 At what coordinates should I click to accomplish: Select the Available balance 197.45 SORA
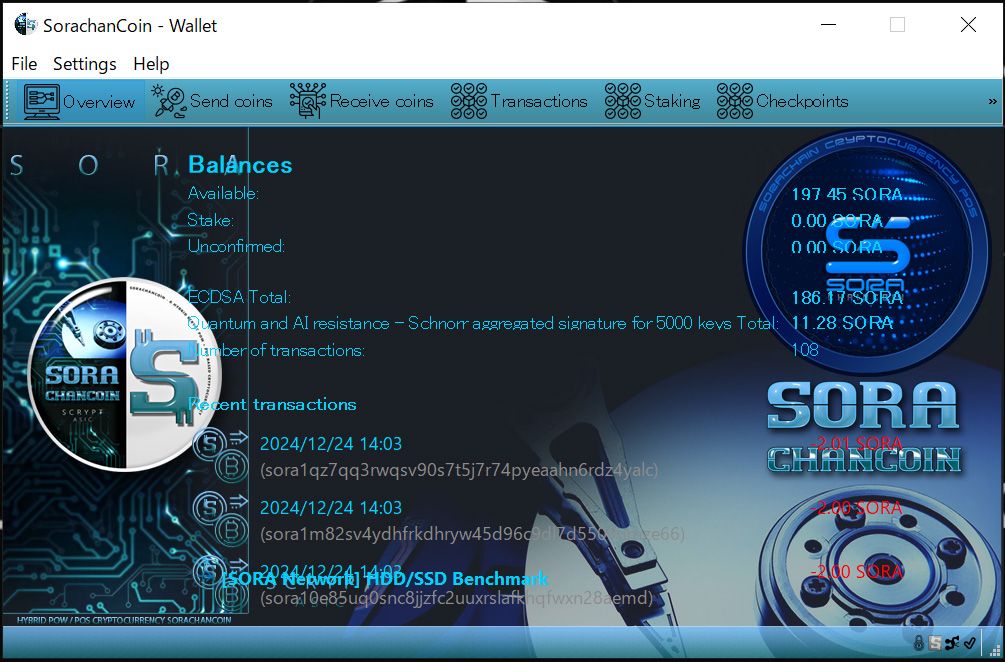847,194
